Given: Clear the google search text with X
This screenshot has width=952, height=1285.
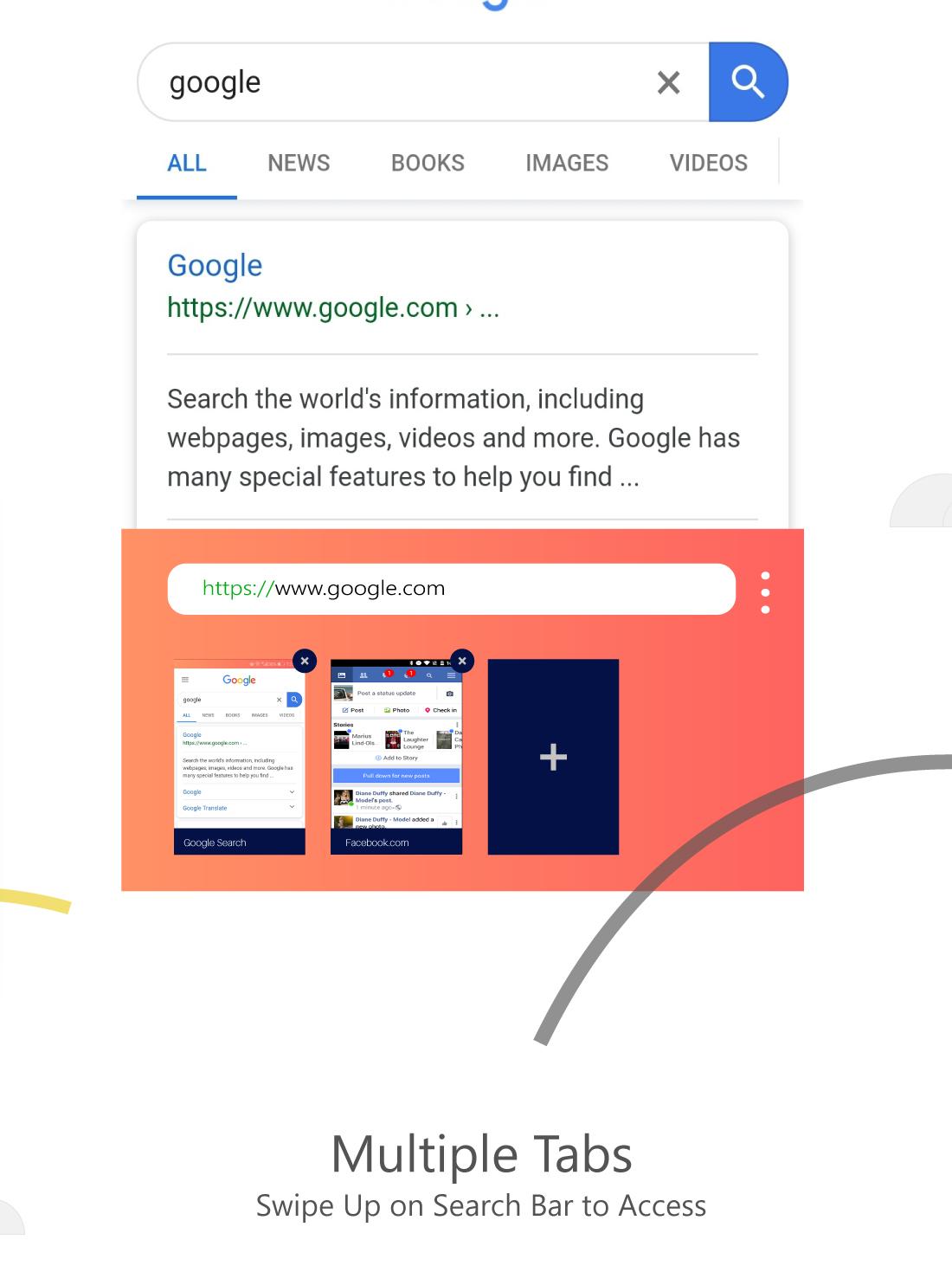Looking at the screenshot, I should click(x=668, y=82).
